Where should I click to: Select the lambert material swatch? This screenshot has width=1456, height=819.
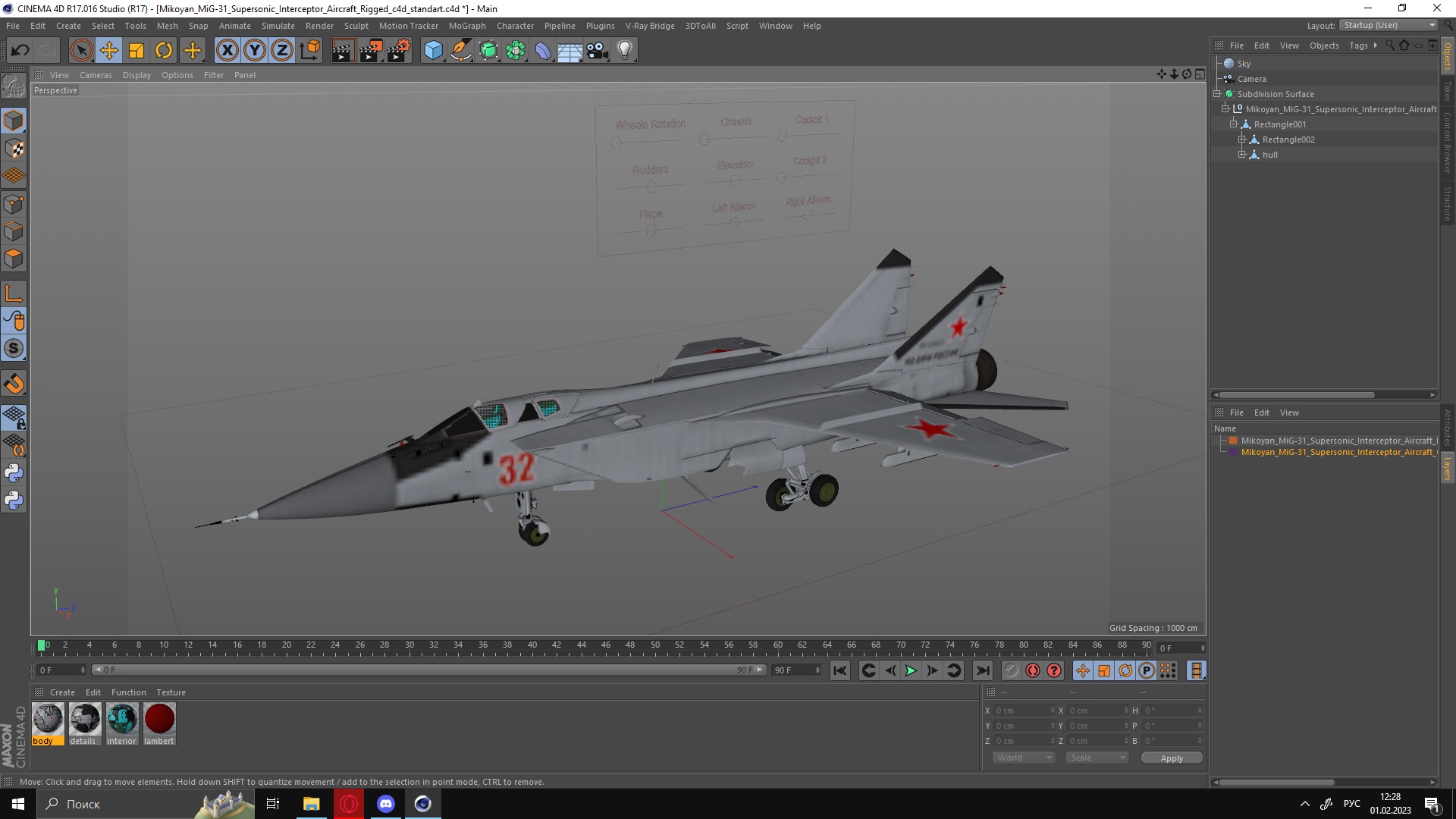pyautogui.click(x=159, y=724)
